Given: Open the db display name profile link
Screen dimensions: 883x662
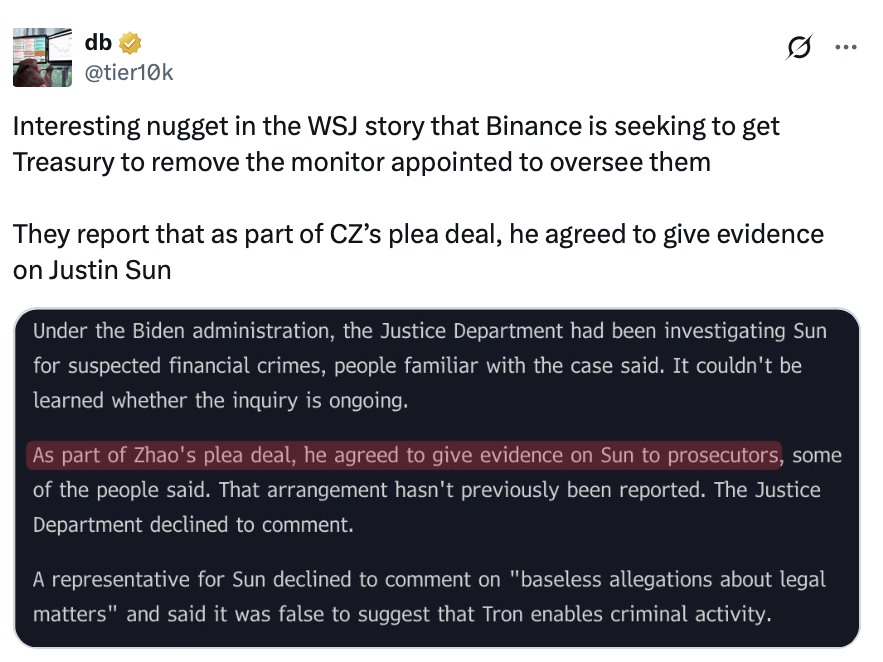Looking at the screenshot, I should [x=98, y=44].
